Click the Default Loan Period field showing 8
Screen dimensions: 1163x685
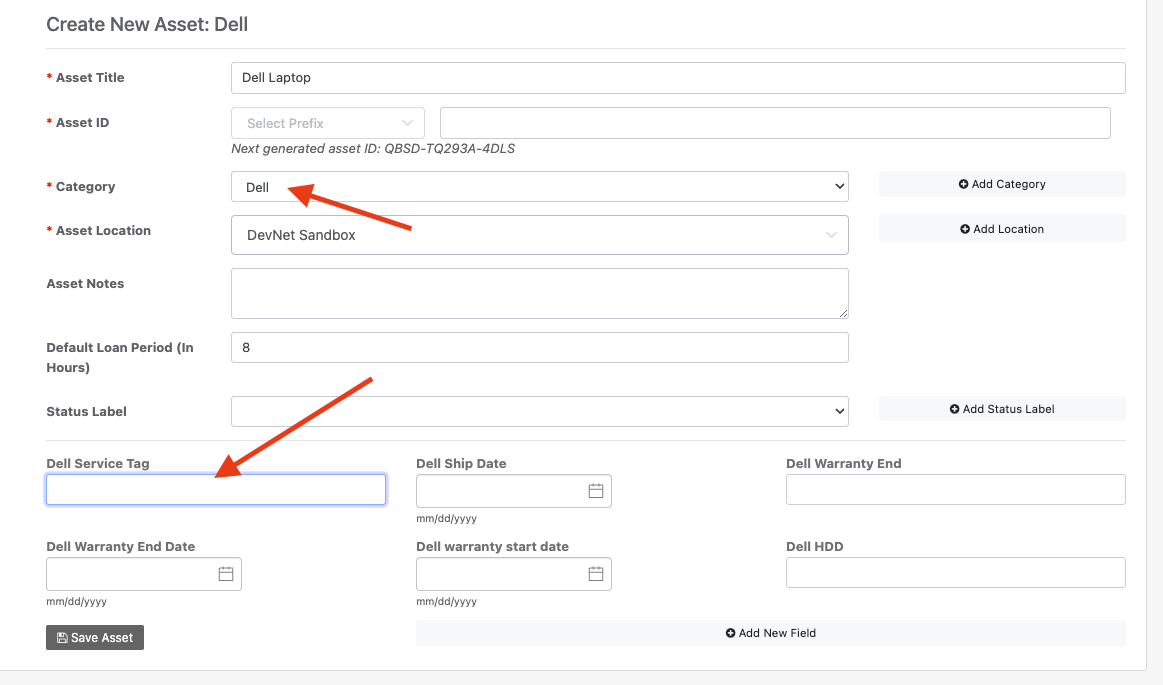pyautogui.click(x=539, y=347)
